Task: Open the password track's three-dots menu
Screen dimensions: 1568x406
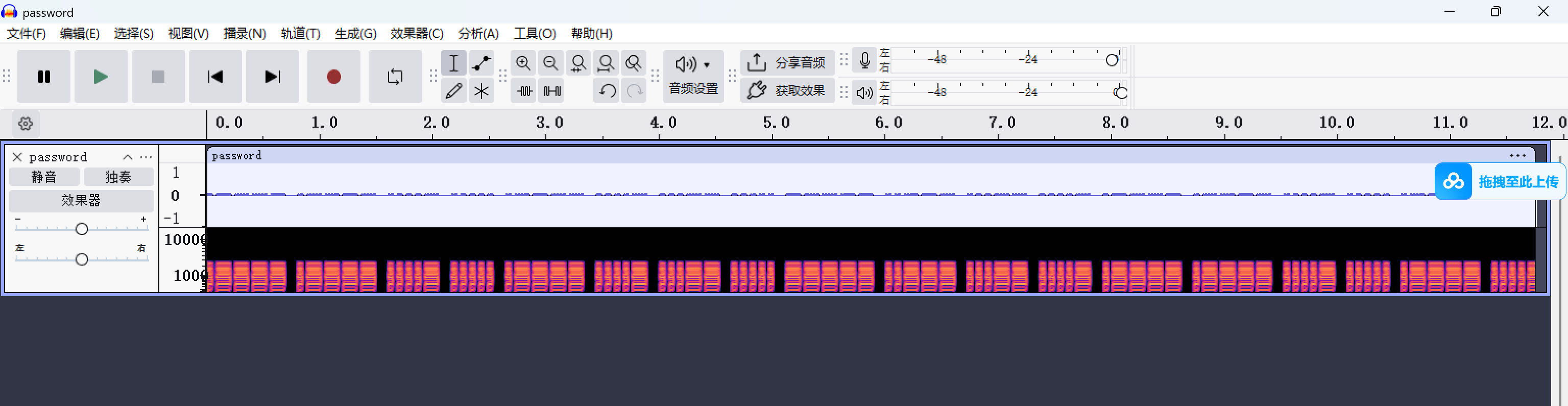Action: (x=146, y=158)
